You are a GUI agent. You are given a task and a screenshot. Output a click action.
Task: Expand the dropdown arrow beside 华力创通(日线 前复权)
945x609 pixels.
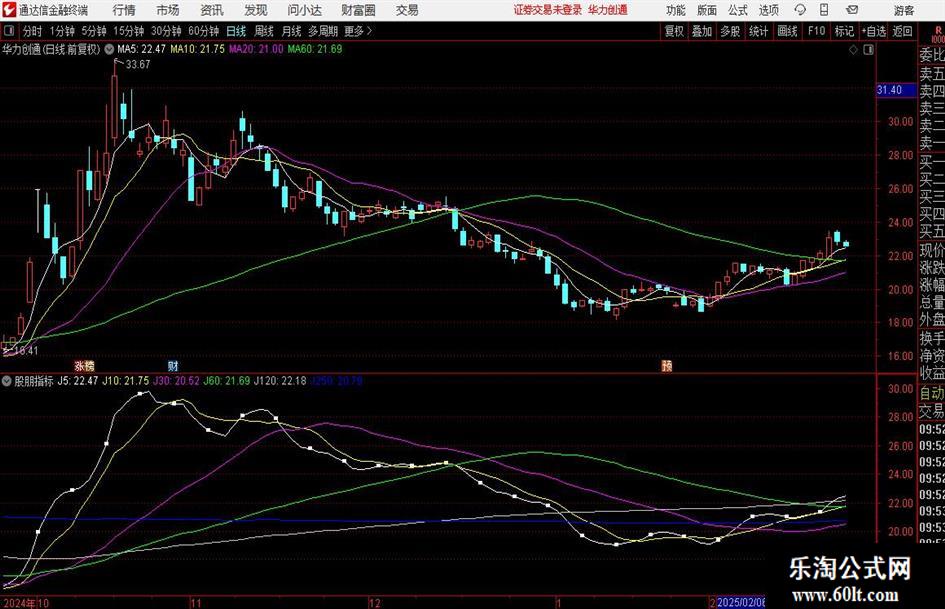pyautogui.click(x=109, y=49)
